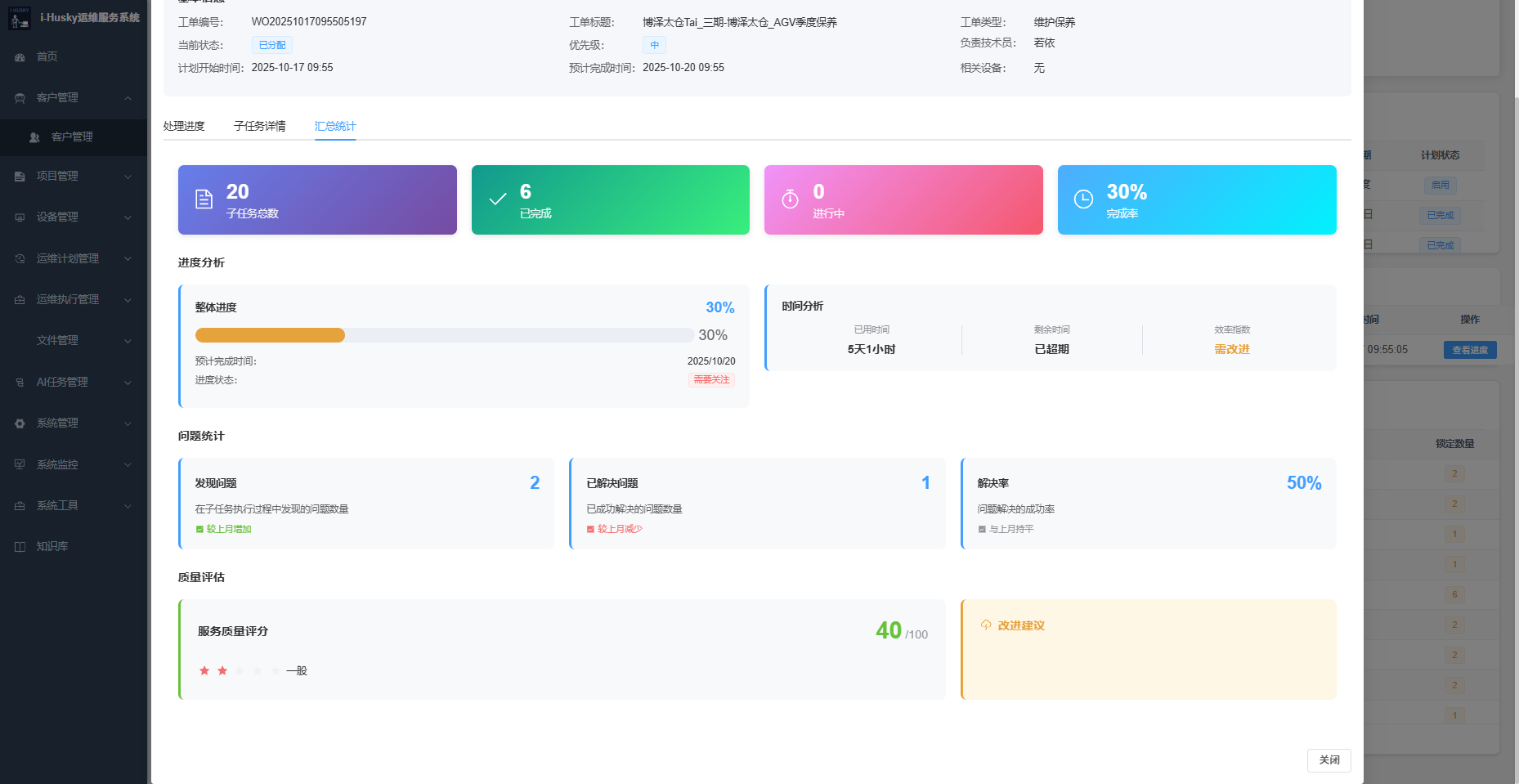1519x784 pixels.
Task: Switch to the 处理进度 tab
Action: click(x=184, y=126)
